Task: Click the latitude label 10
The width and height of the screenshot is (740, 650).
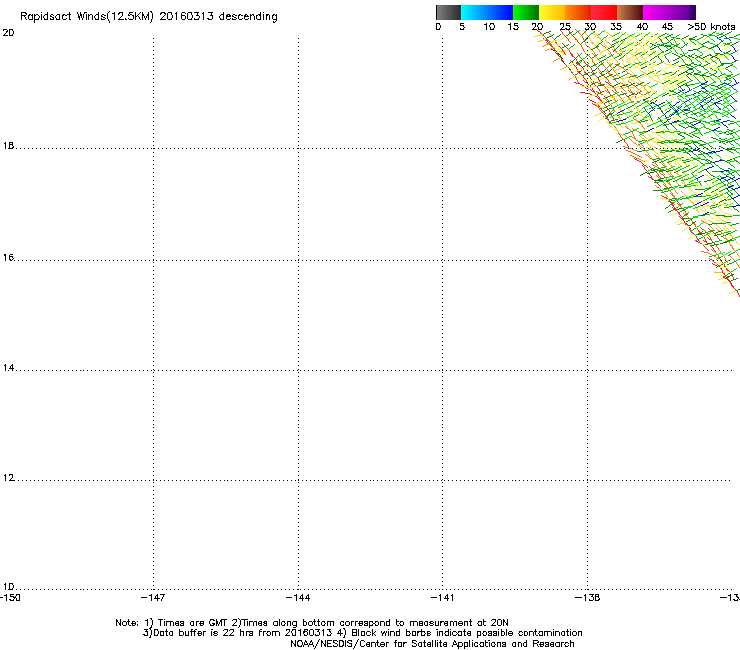Action: pyautogui.click(x=8, y=587)
